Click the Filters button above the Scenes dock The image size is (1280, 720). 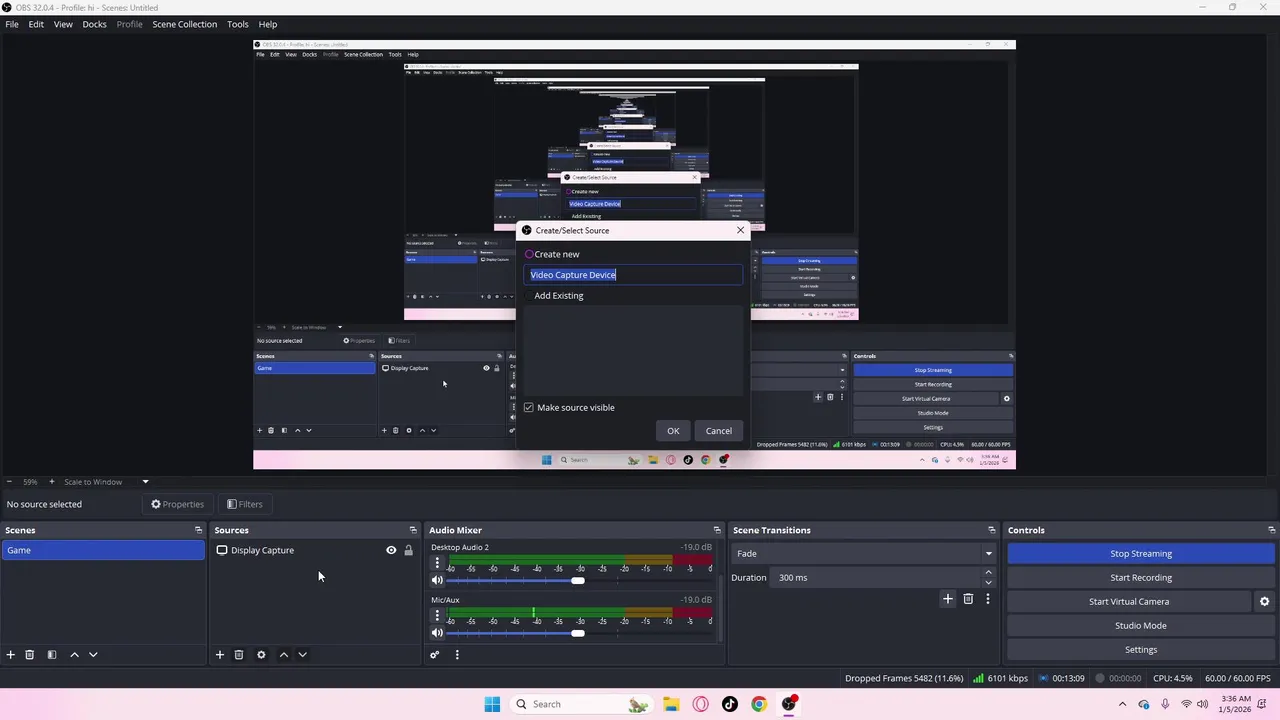point(244,504)
